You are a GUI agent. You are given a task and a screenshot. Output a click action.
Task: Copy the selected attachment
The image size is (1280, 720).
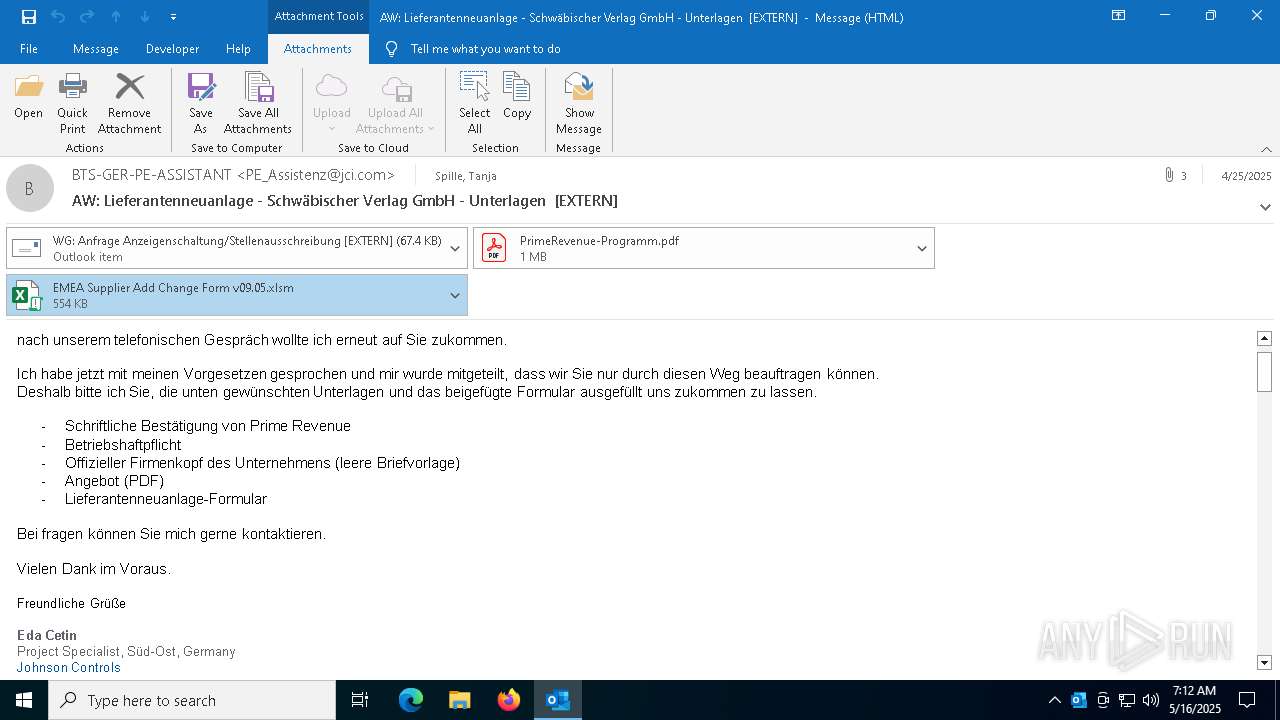coord(517,97)
